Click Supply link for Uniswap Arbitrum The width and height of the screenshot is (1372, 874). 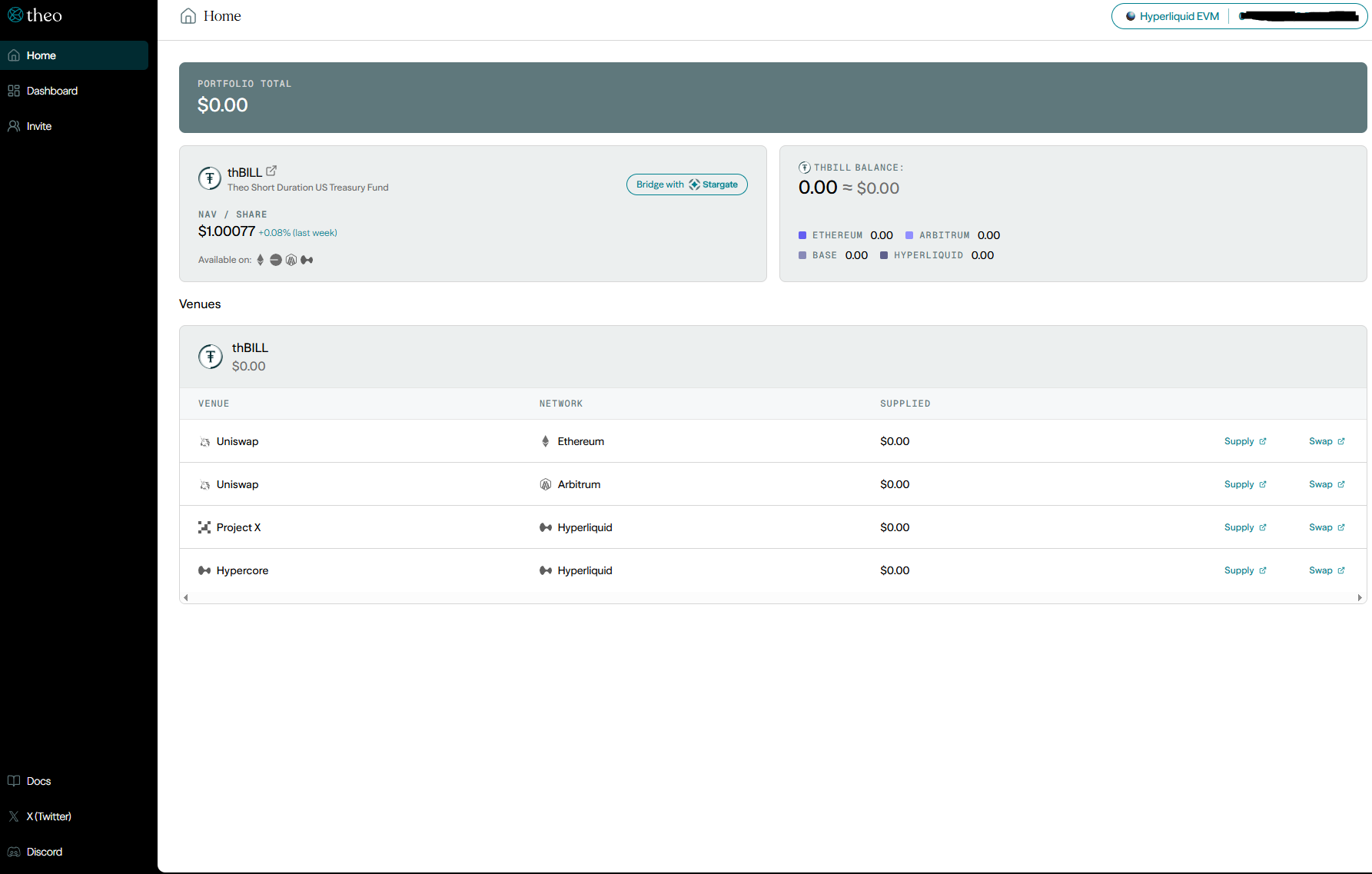tap(1245, 484)
